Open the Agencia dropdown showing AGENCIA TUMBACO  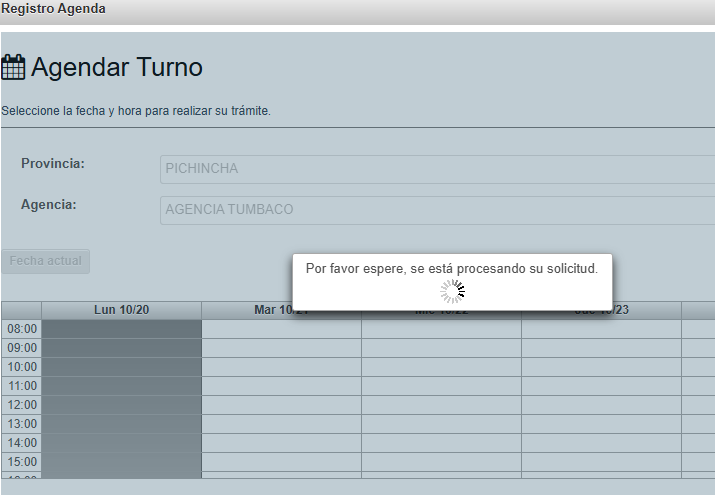tap(437, 210)
